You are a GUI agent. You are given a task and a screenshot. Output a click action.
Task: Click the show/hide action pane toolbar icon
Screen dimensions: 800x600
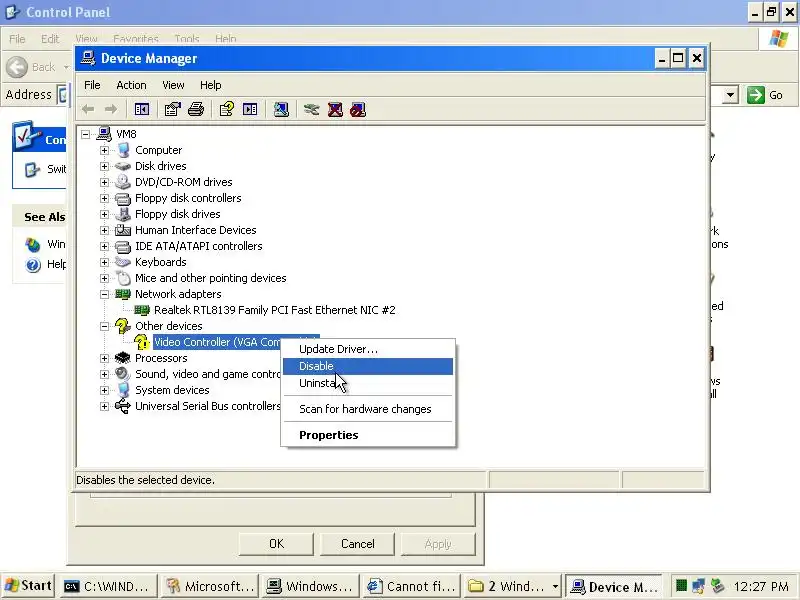tap(250, 109)
